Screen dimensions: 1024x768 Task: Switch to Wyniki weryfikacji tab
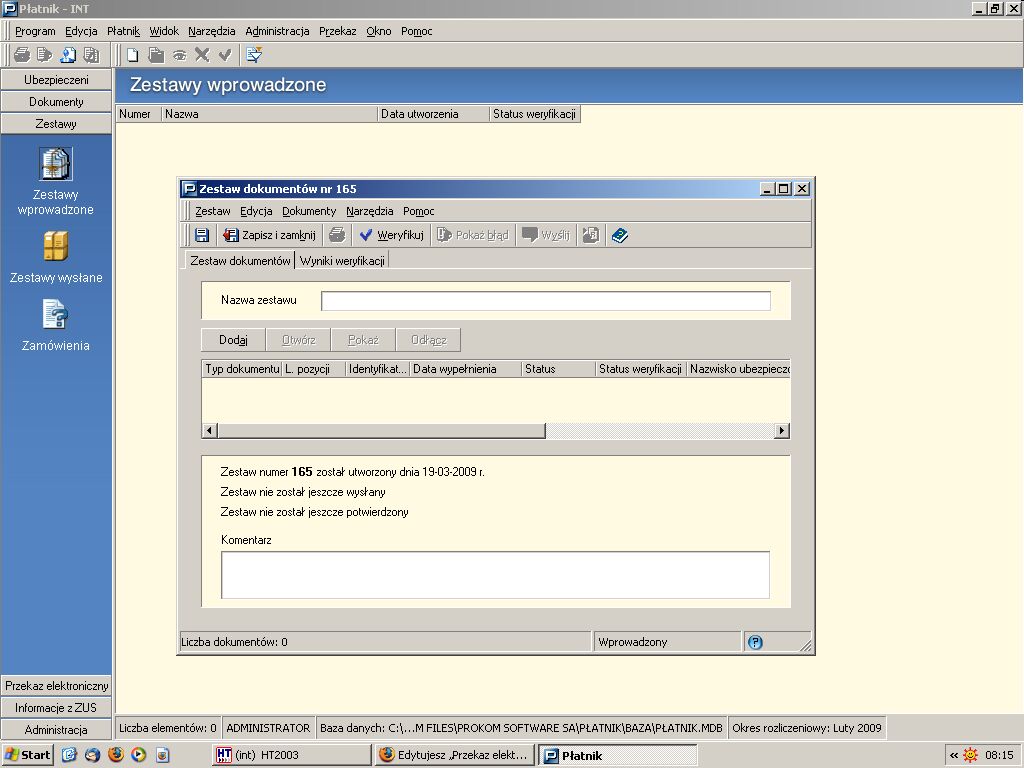[x=342, y=261]
